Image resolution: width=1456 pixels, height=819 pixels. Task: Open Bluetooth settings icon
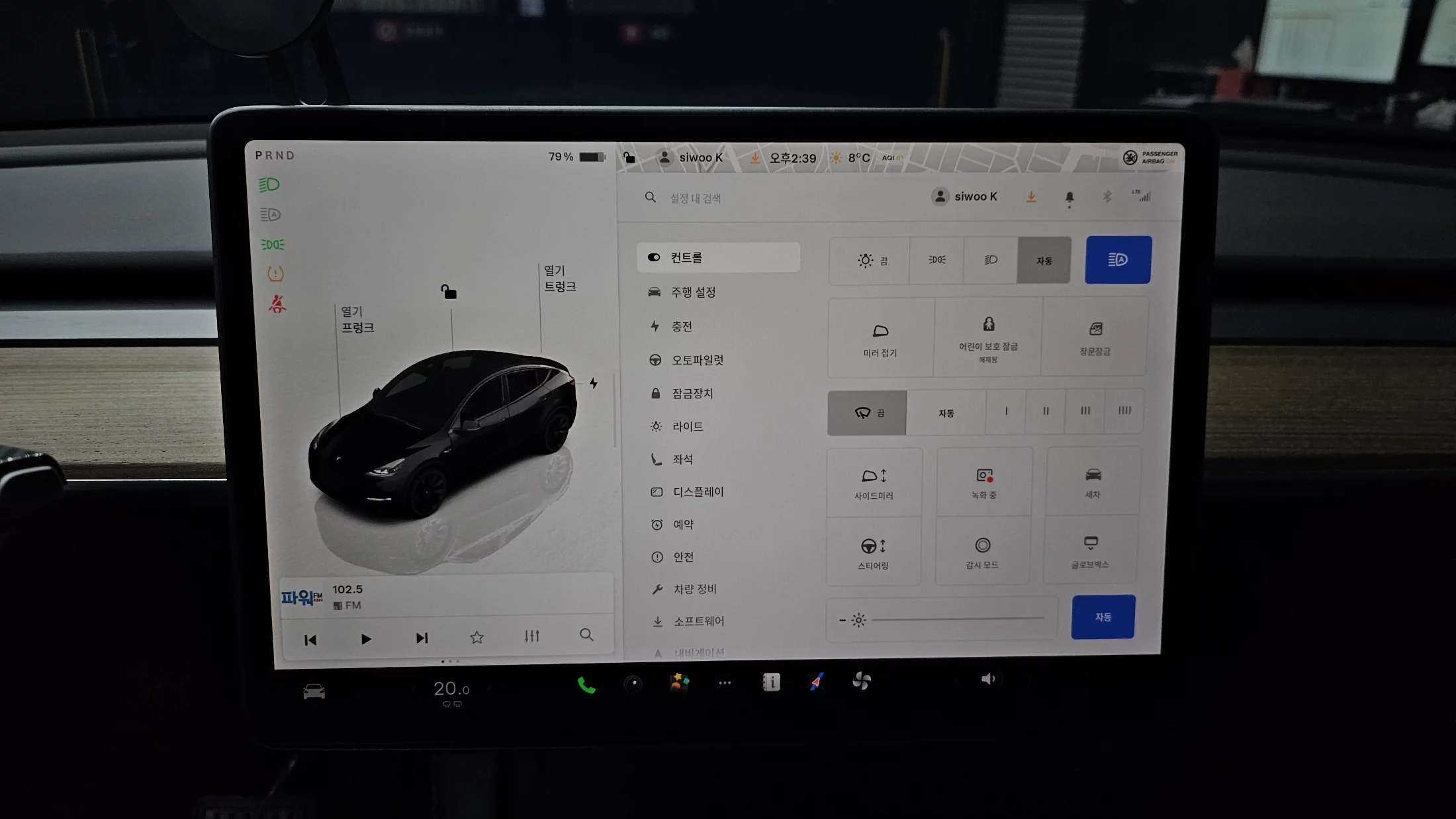click(1107, 196)
